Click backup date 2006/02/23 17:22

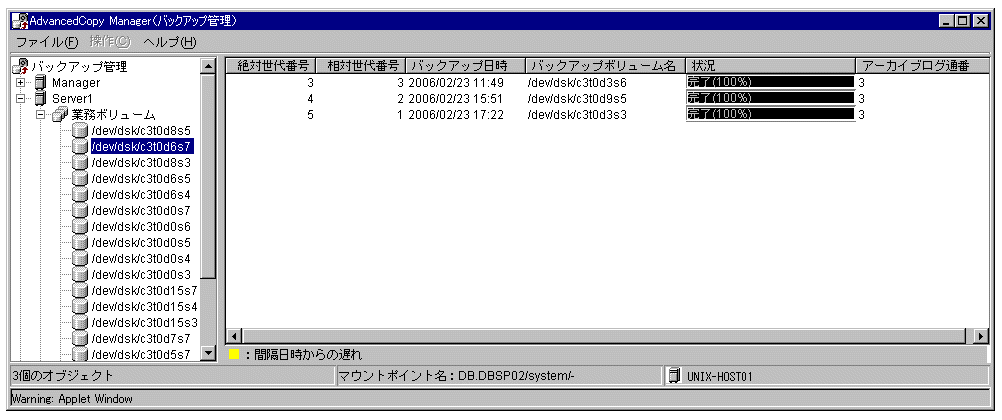[x=456, y=114]
